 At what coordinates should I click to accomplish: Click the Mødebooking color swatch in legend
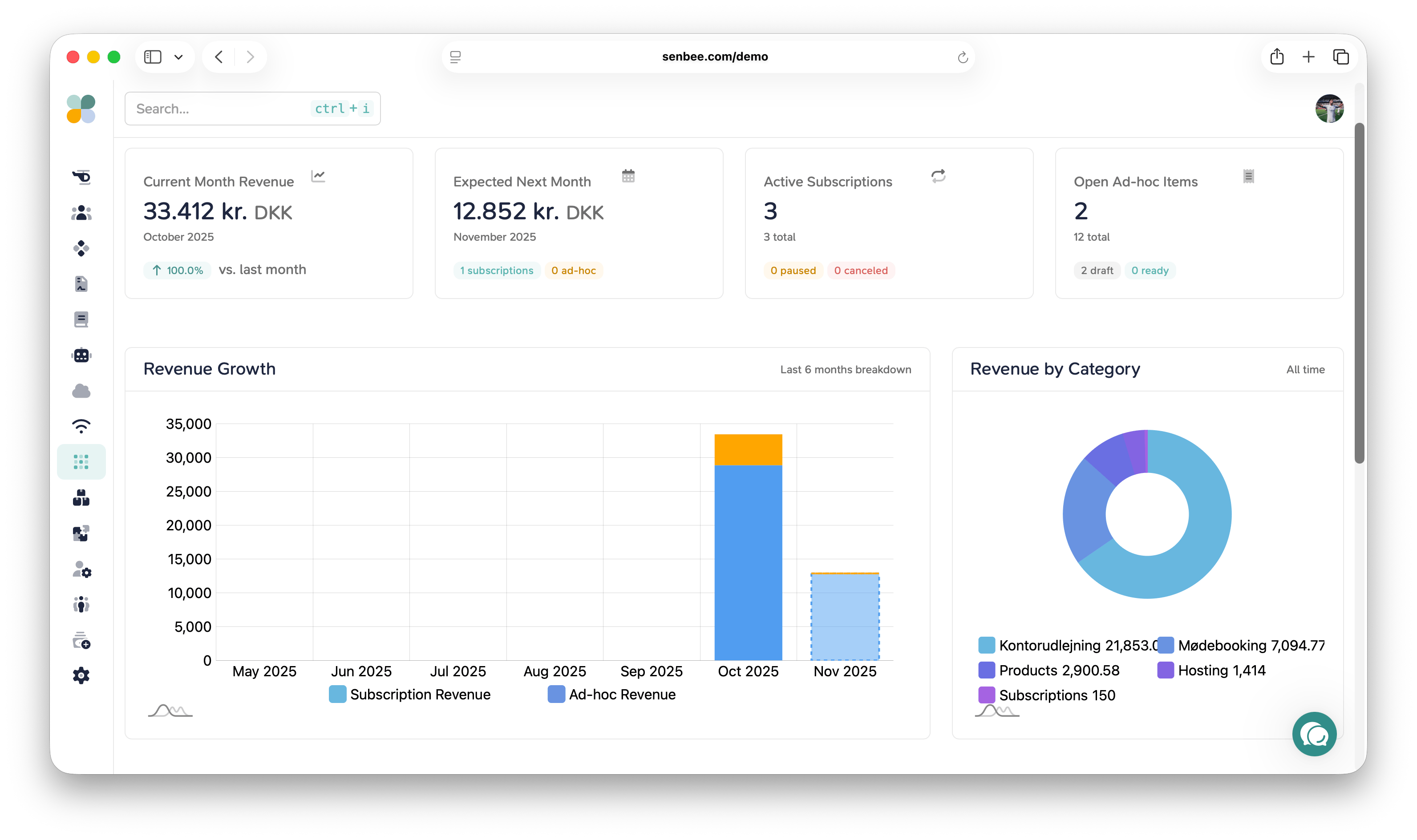[1165, 645]
